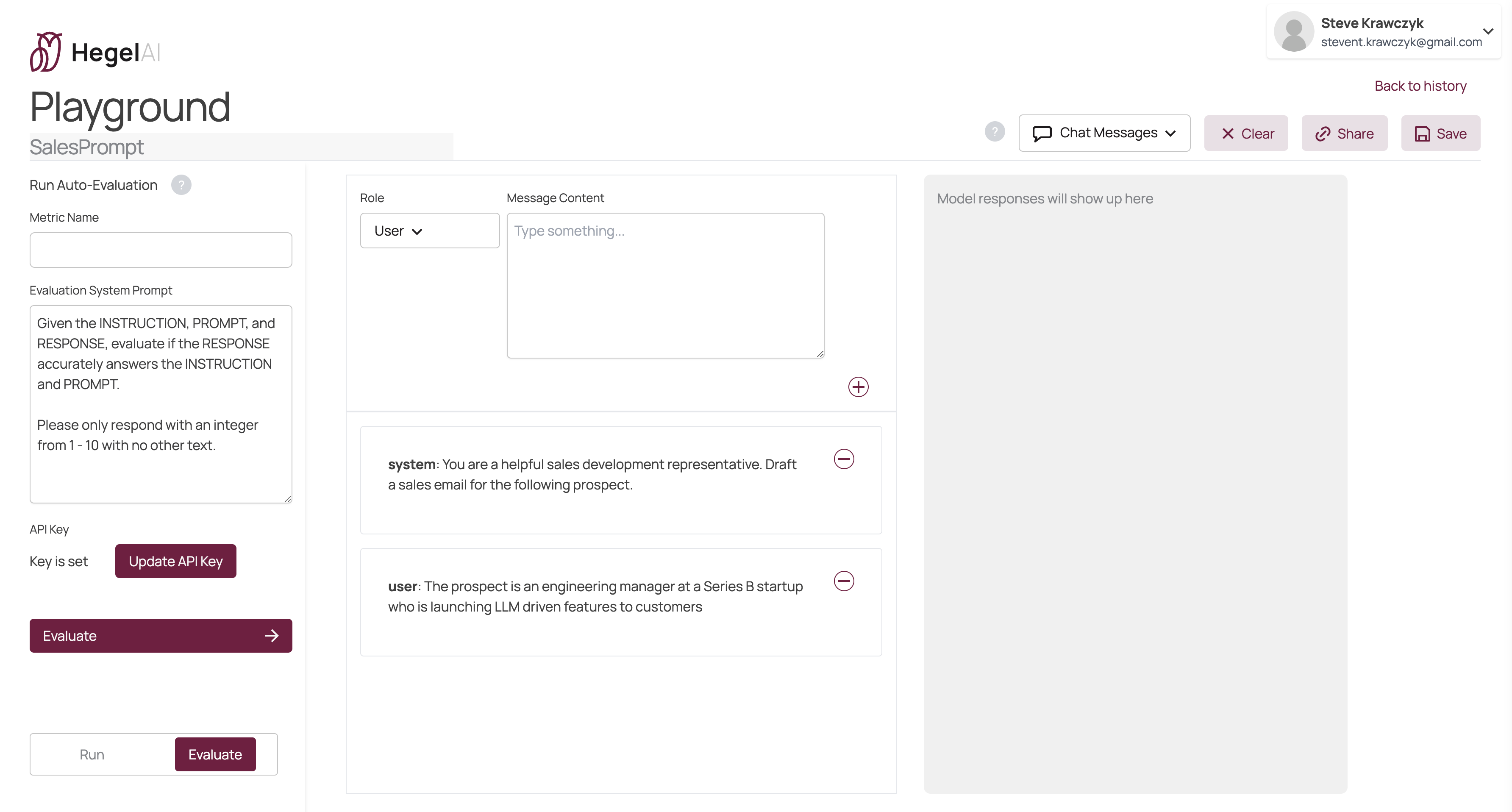Go back to history
Viewport: 1512px width, 812px height.
tap(1420, 86)
